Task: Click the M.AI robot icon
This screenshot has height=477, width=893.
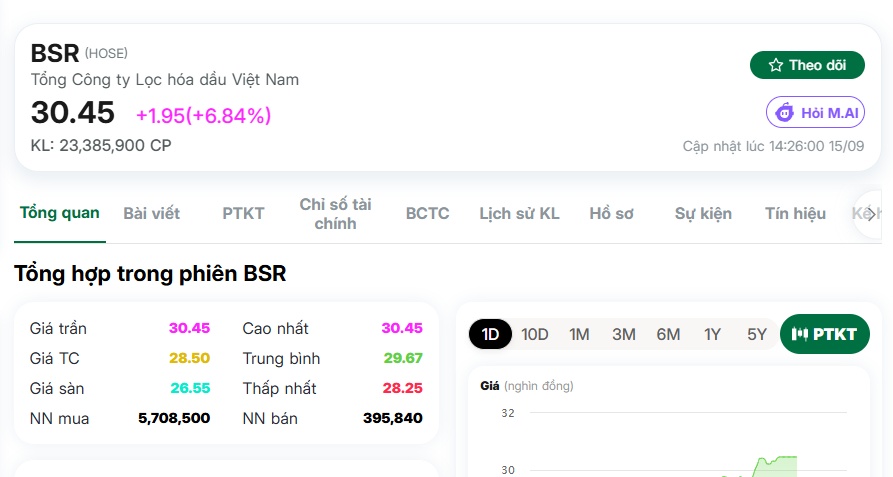Action: [x=785, y=112]
